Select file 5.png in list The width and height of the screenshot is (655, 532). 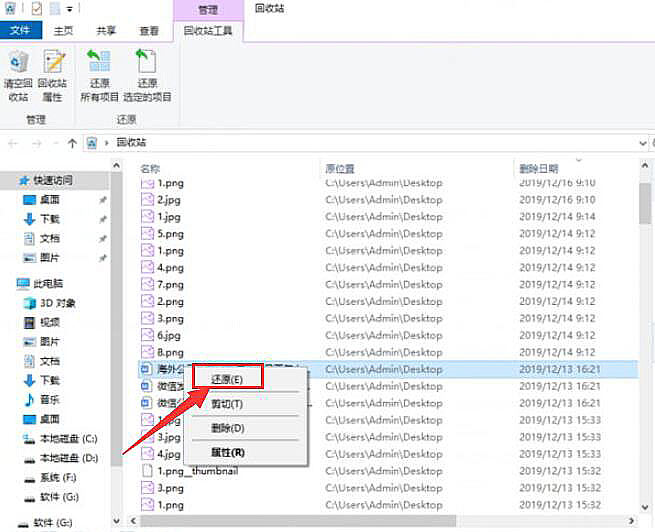[170, 233]
